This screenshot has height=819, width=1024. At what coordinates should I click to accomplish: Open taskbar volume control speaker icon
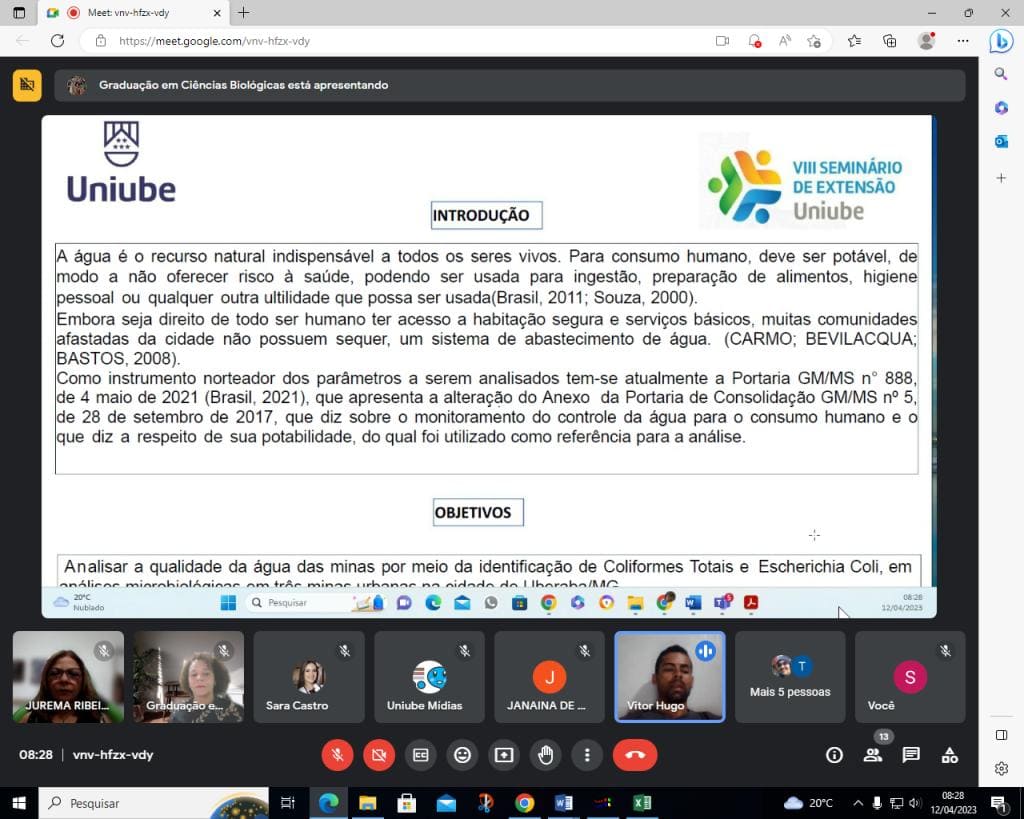(x=916, y=803)
